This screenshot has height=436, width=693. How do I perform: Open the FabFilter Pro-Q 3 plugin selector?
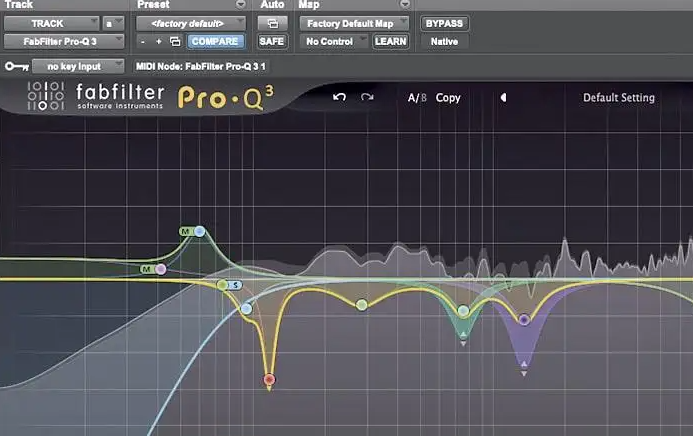(64, 42)
